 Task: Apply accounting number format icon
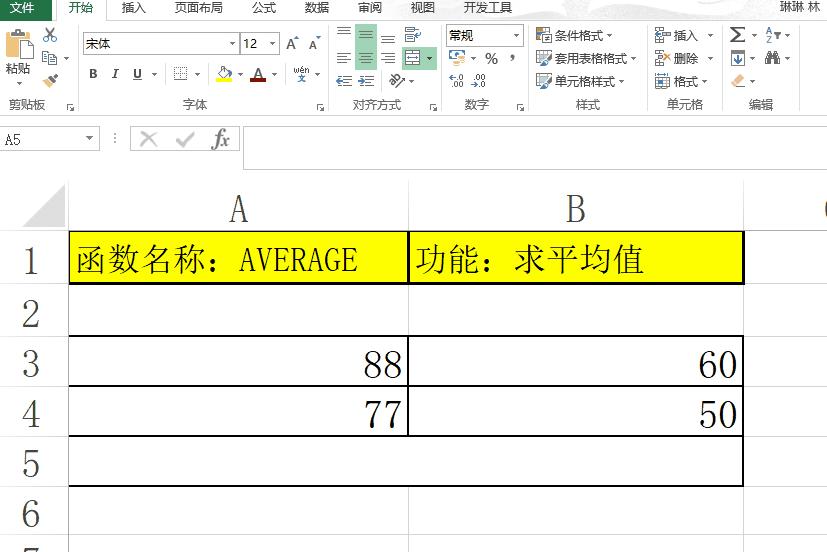[457, 57]
